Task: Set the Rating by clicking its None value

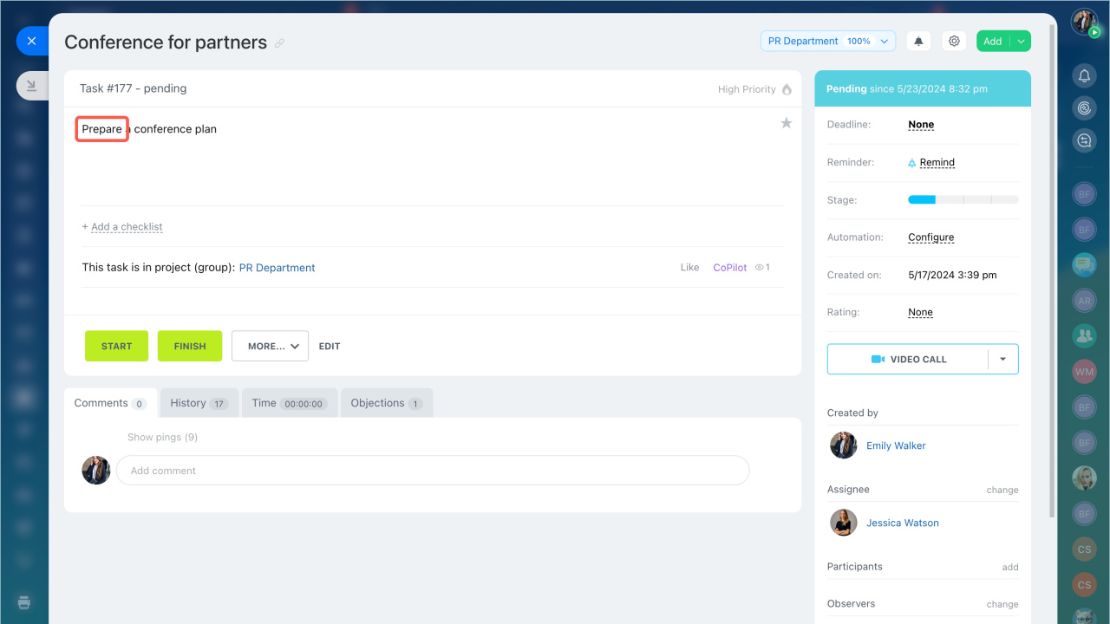Action: 920,312
